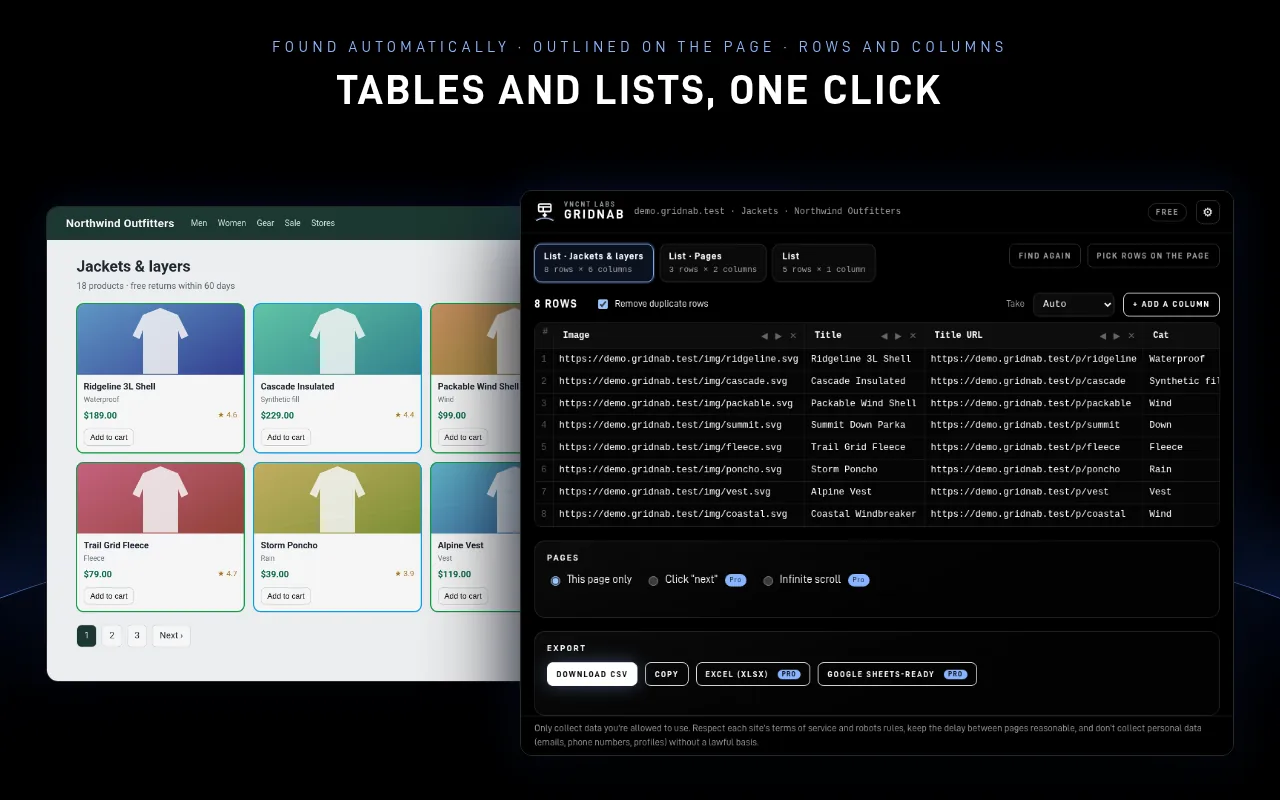This screenshot has width=1280, height=800.
Task: Switch to List · Jackets & layers tab
Action: (594, 263)
